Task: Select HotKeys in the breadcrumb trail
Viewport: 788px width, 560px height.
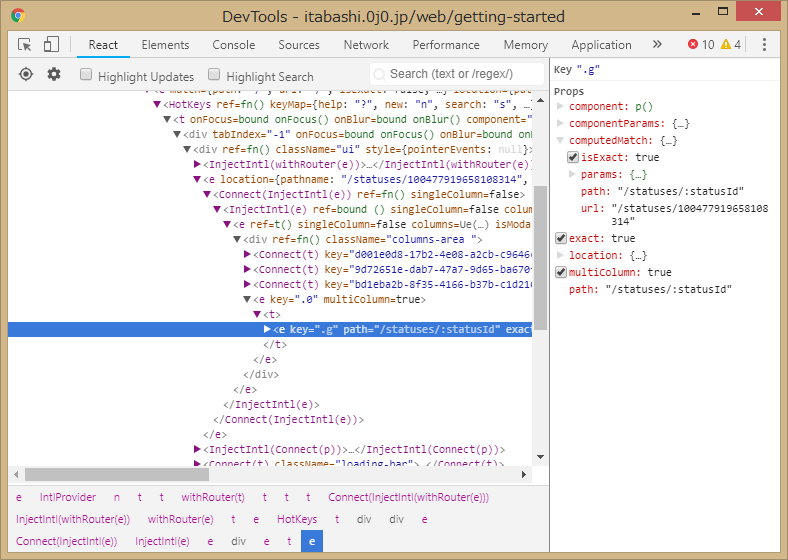Action: [297, 519]
